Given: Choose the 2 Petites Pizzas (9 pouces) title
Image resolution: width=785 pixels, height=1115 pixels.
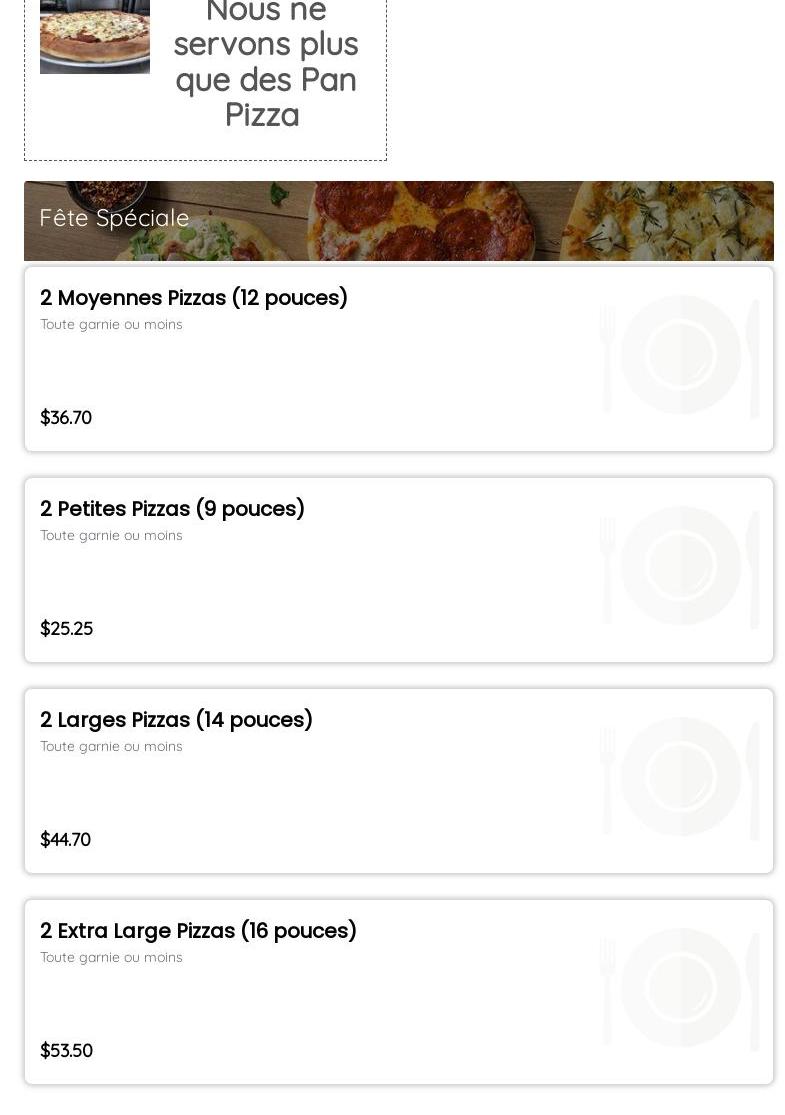Looking at the screenshot, I should 172,509.
